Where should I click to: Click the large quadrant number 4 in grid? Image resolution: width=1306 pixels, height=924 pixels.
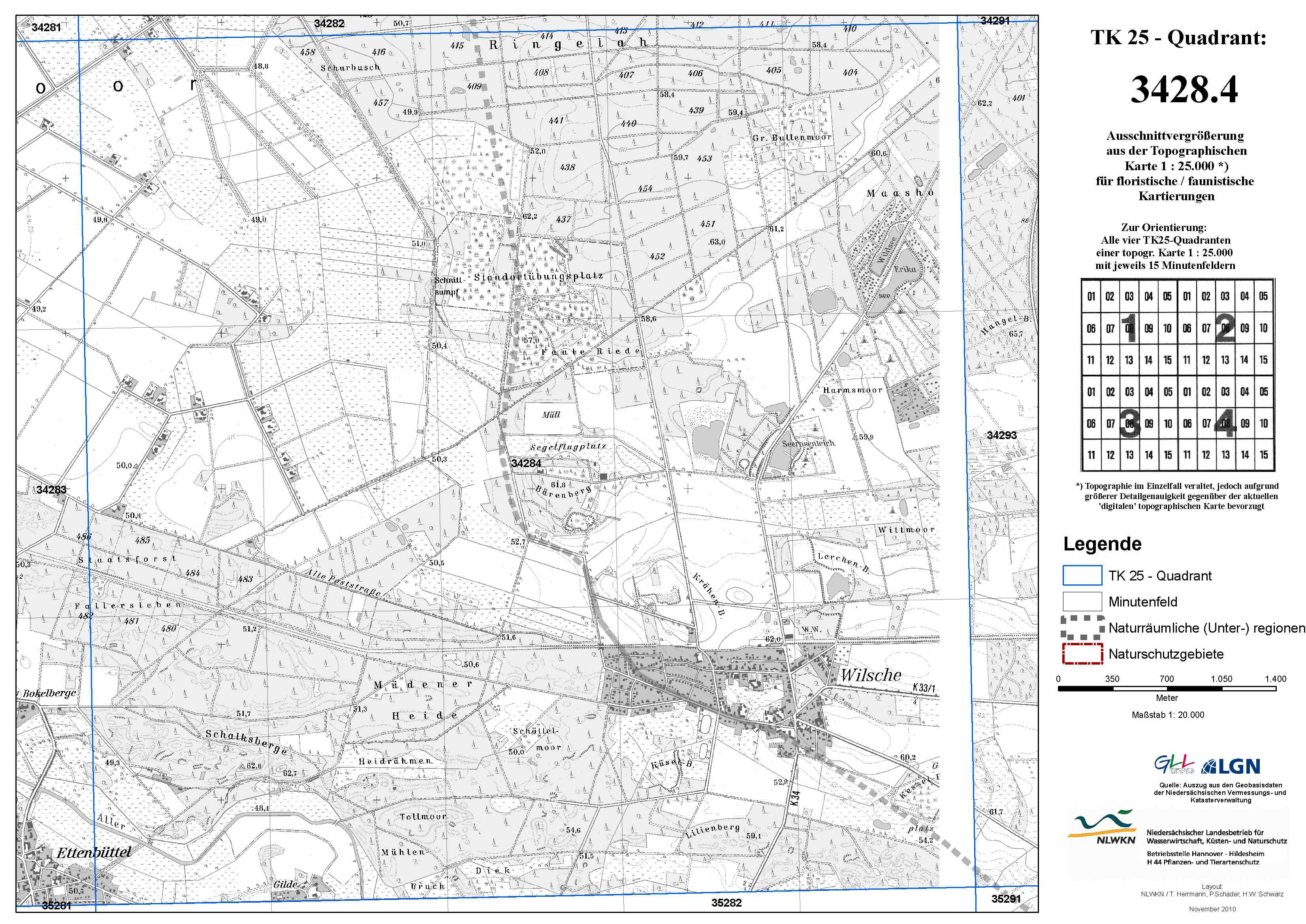pos(1225,424)
